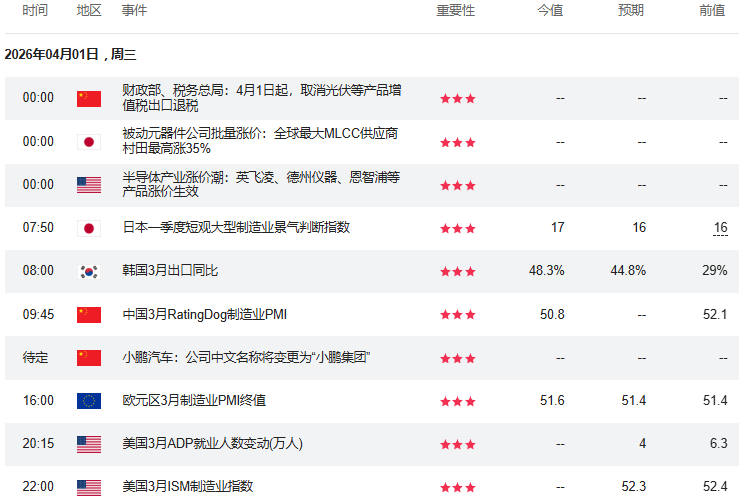Image resolution: width=739 pixels, height=499 pixels.
Task: Click importance stars for 村田最高涨35% event
Action: click(458, 142)
